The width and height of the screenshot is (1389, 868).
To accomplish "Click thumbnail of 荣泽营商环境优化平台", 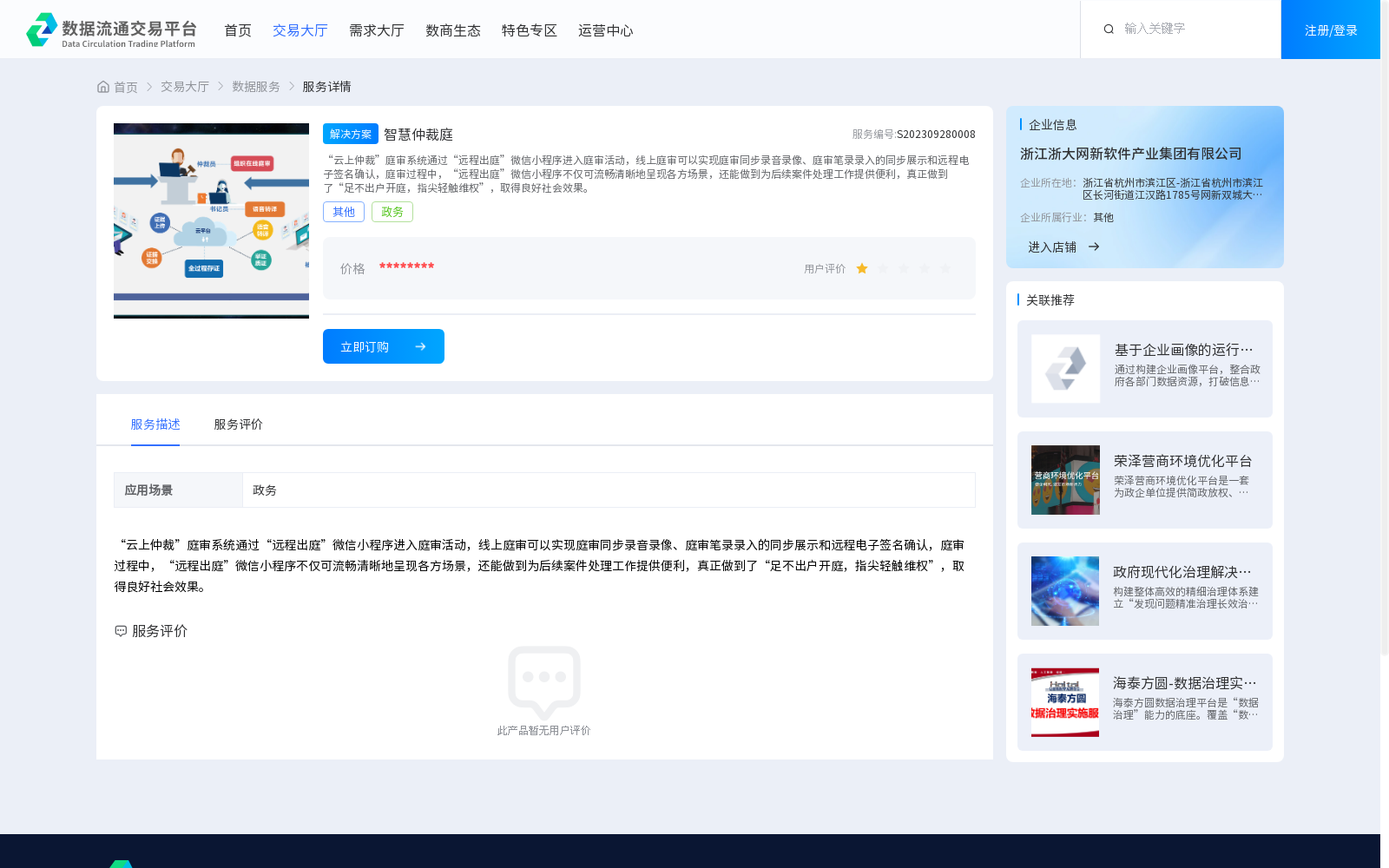I will click(1065, 480).
